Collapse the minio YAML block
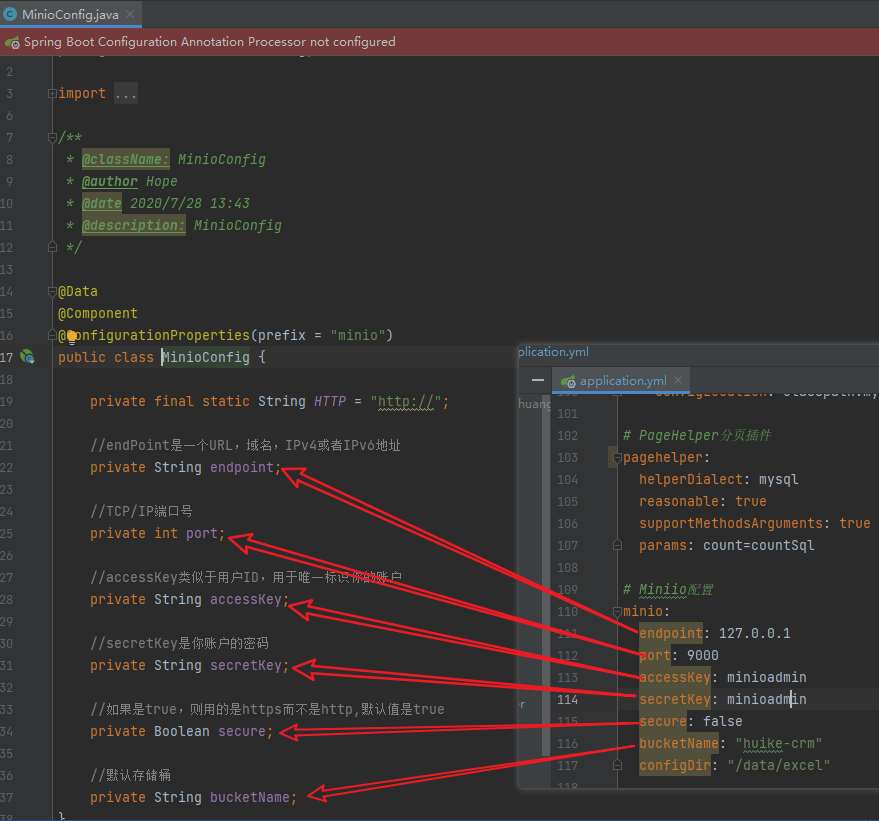The image size is (879, 821). coord(617,611)
